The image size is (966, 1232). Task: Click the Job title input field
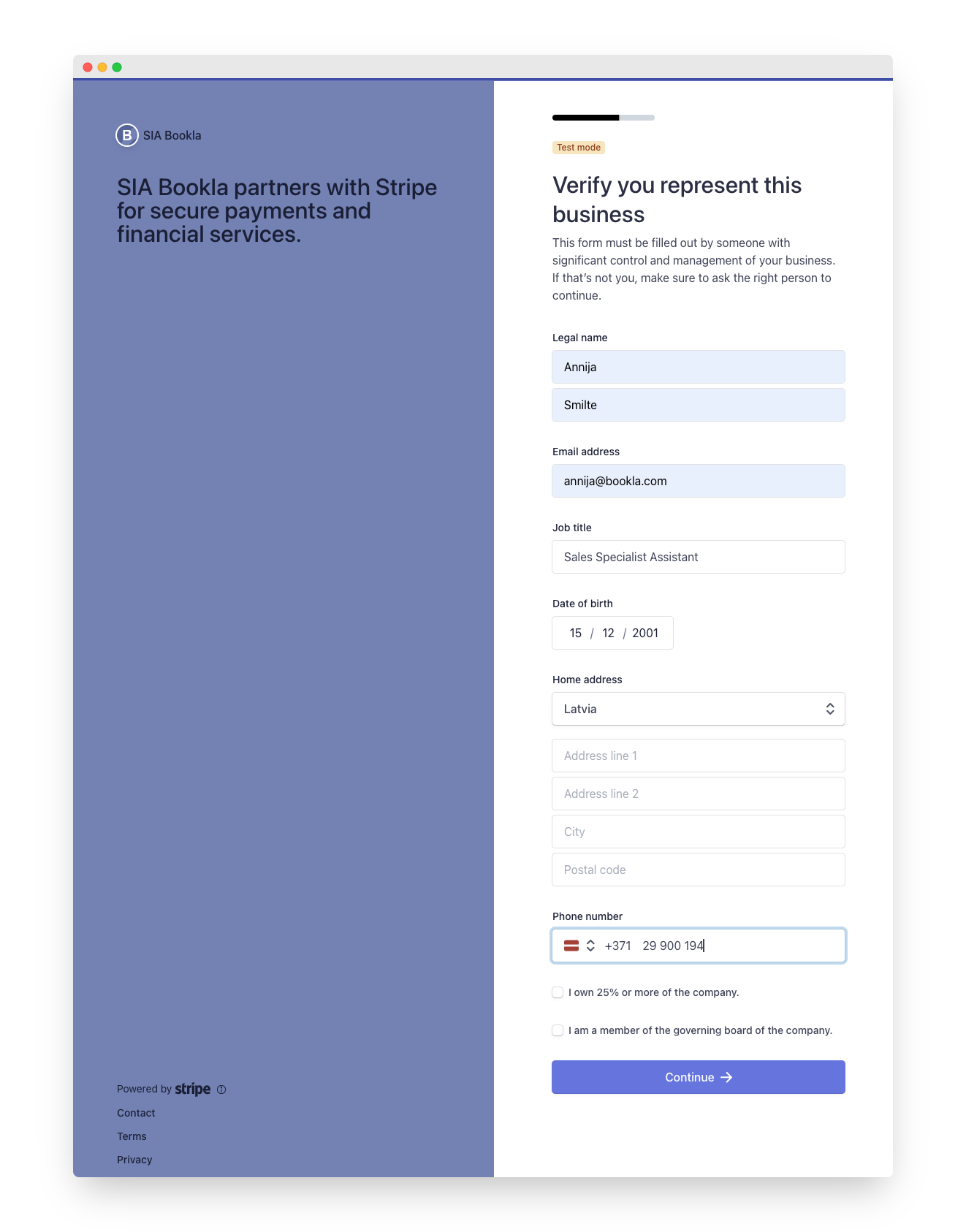698,557
